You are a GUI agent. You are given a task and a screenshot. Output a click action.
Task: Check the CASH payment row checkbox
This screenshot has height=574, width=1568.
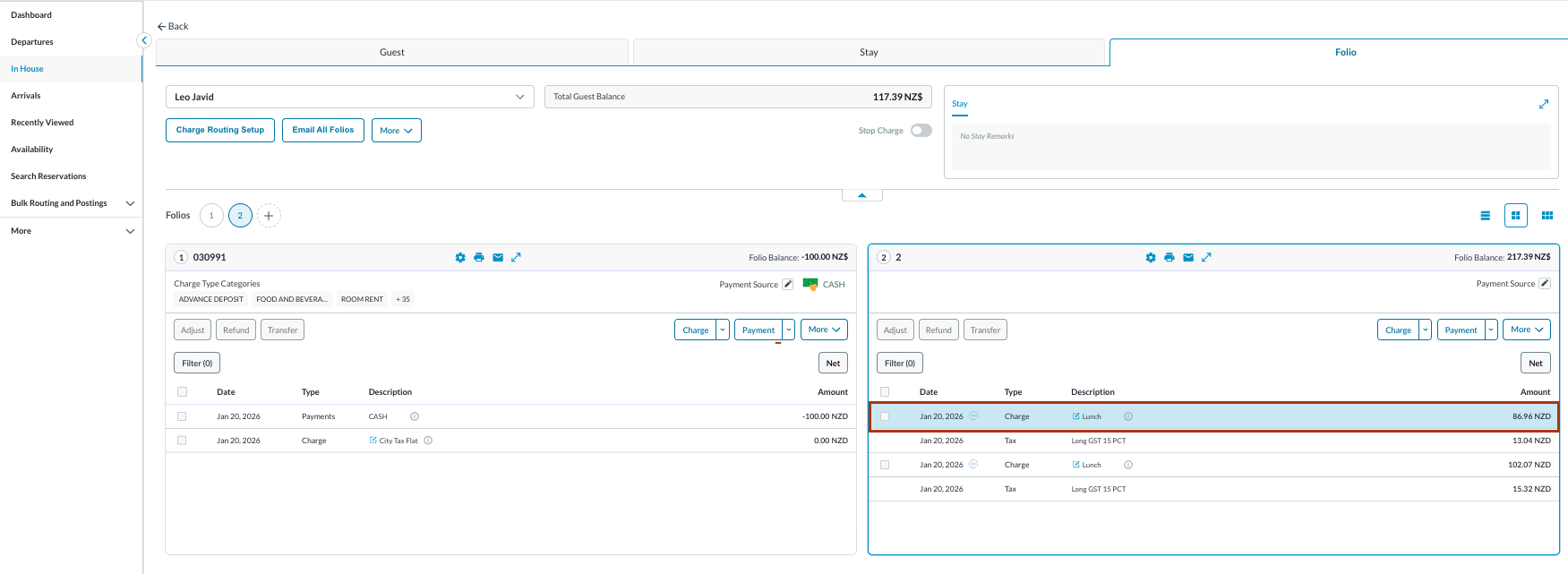click(182, 416)
